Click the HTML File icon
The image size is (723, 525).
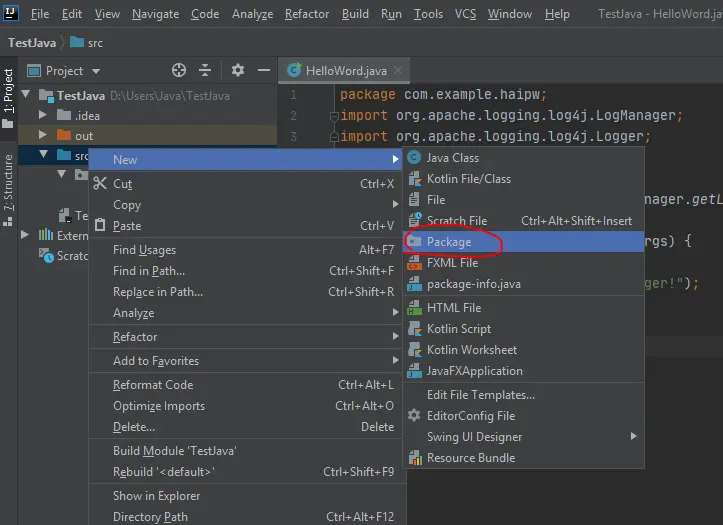(x=415, y=308)
